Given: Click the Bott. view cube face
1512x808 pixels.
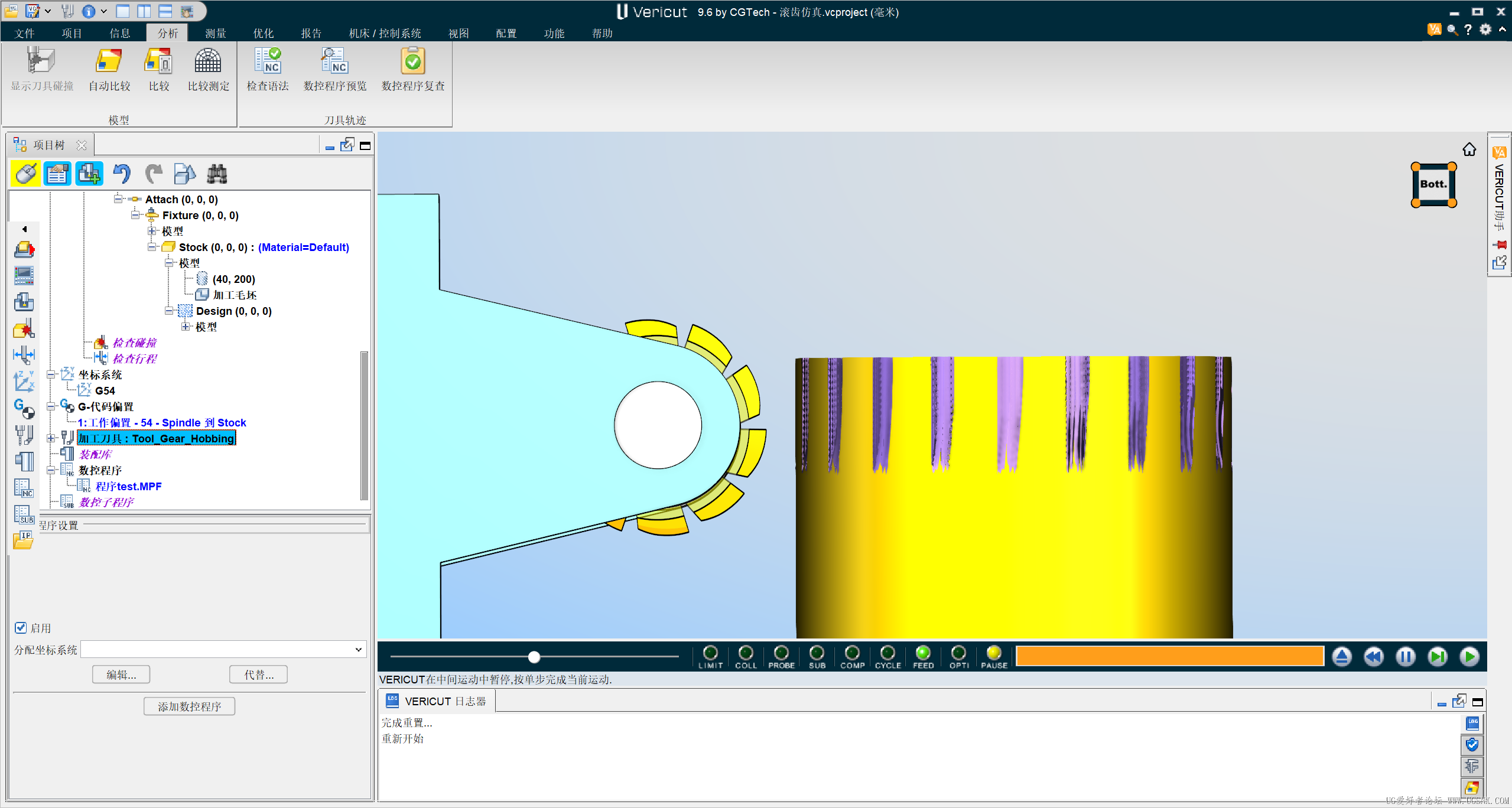Looking at the screenshot, I should [x=1433, y=184].
